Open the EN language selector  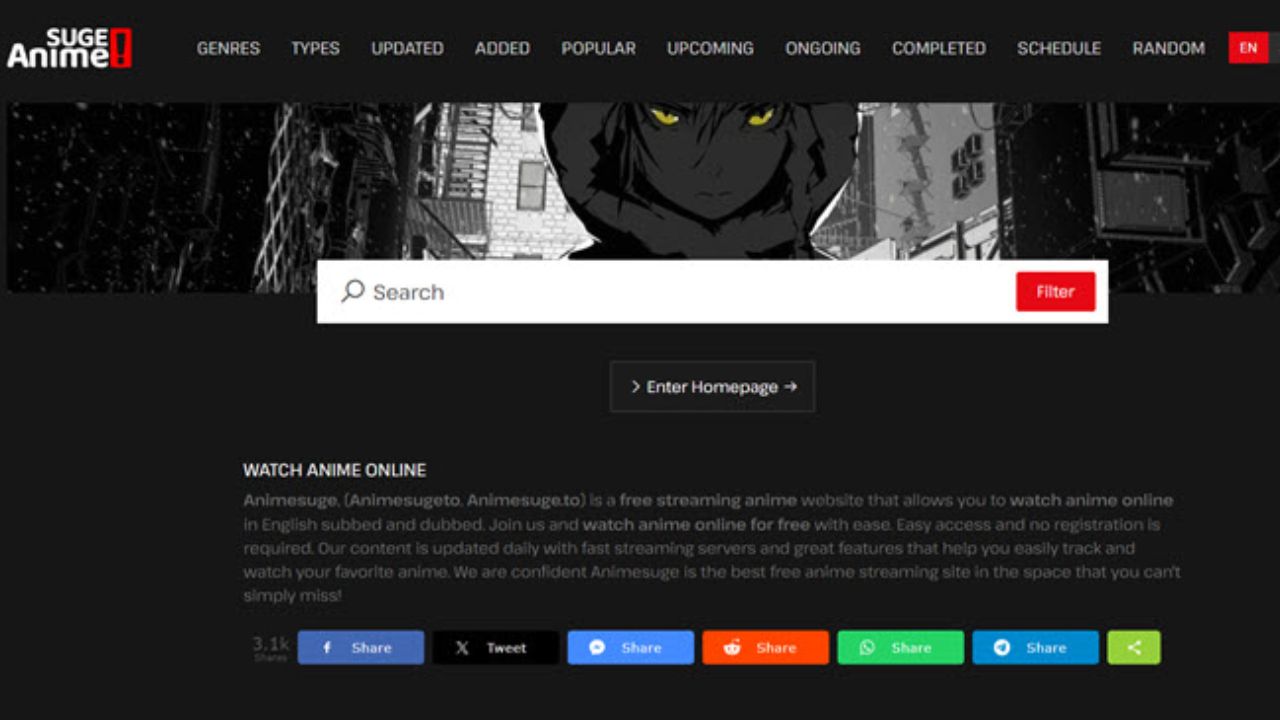[1248, 47]
